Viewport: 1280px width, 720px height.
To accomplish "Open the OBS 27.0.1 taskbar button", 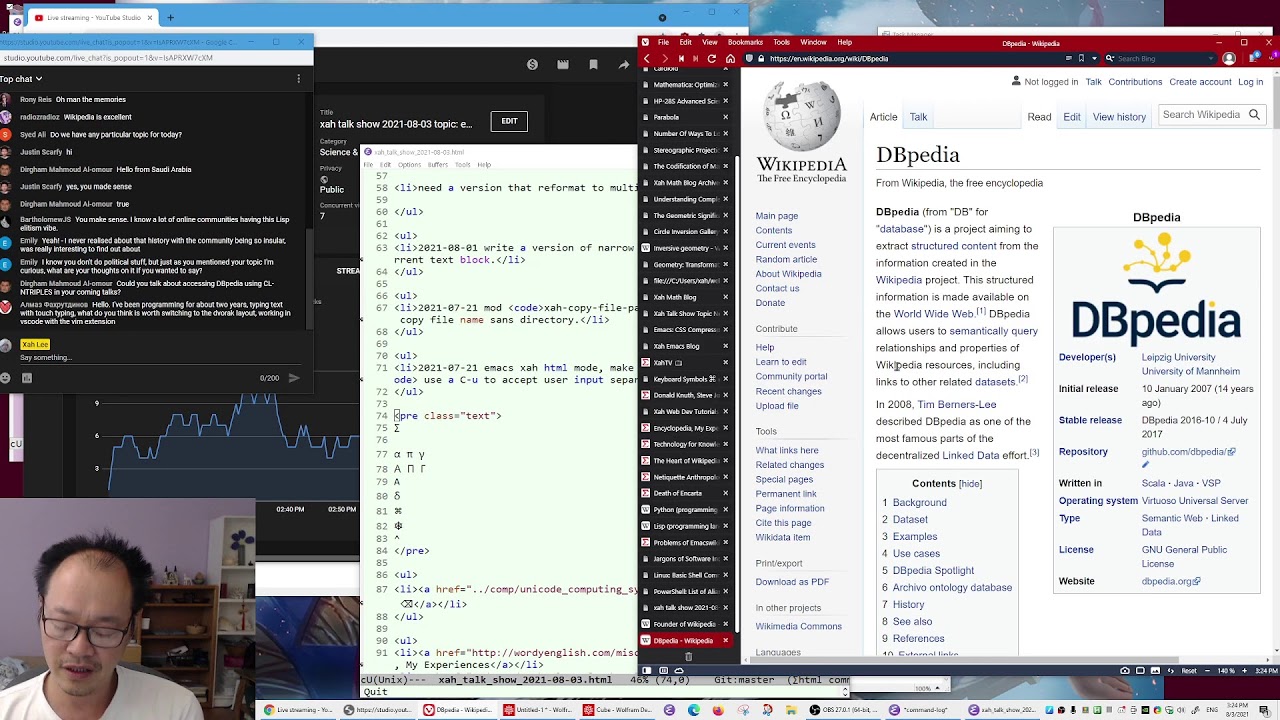I will 843,710.
